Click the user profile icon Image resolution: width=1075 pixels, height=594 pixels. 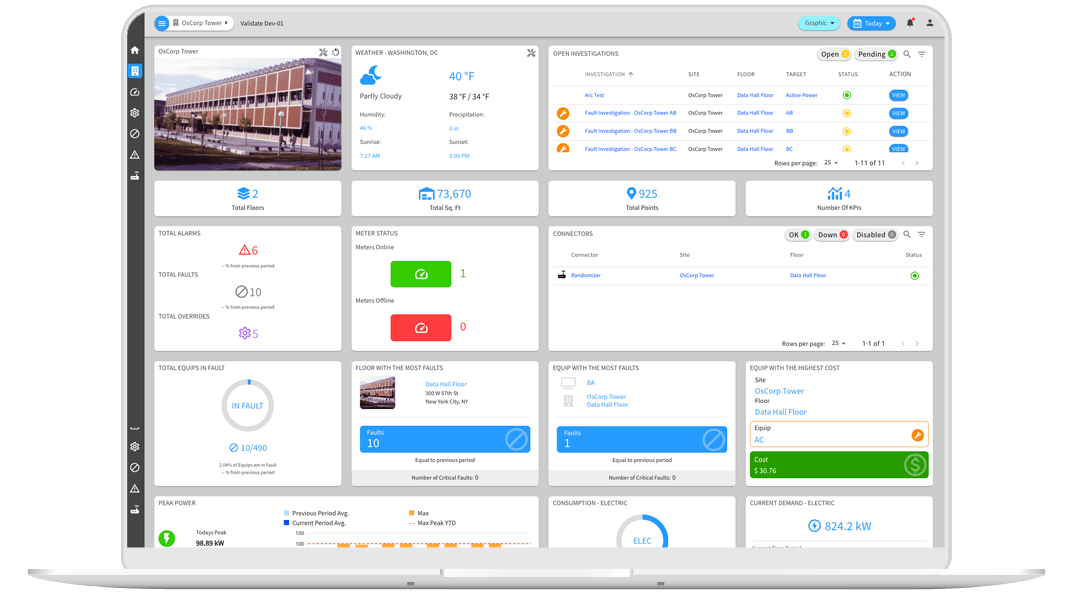pyautogui.click(x=930, y=23)
